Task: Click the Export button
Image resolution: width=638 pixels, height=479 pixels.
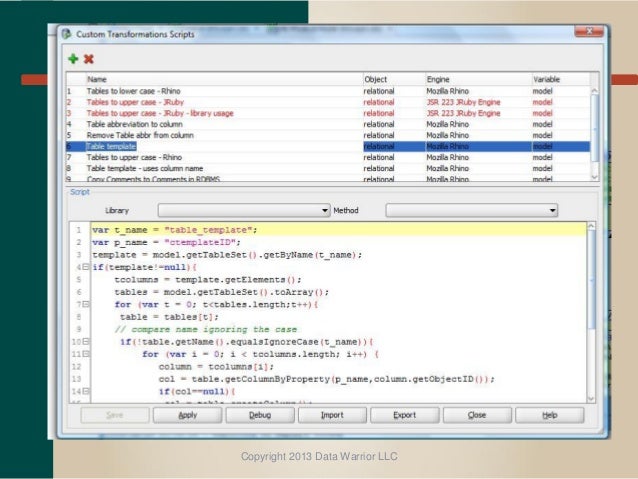Action: point(405,415)
